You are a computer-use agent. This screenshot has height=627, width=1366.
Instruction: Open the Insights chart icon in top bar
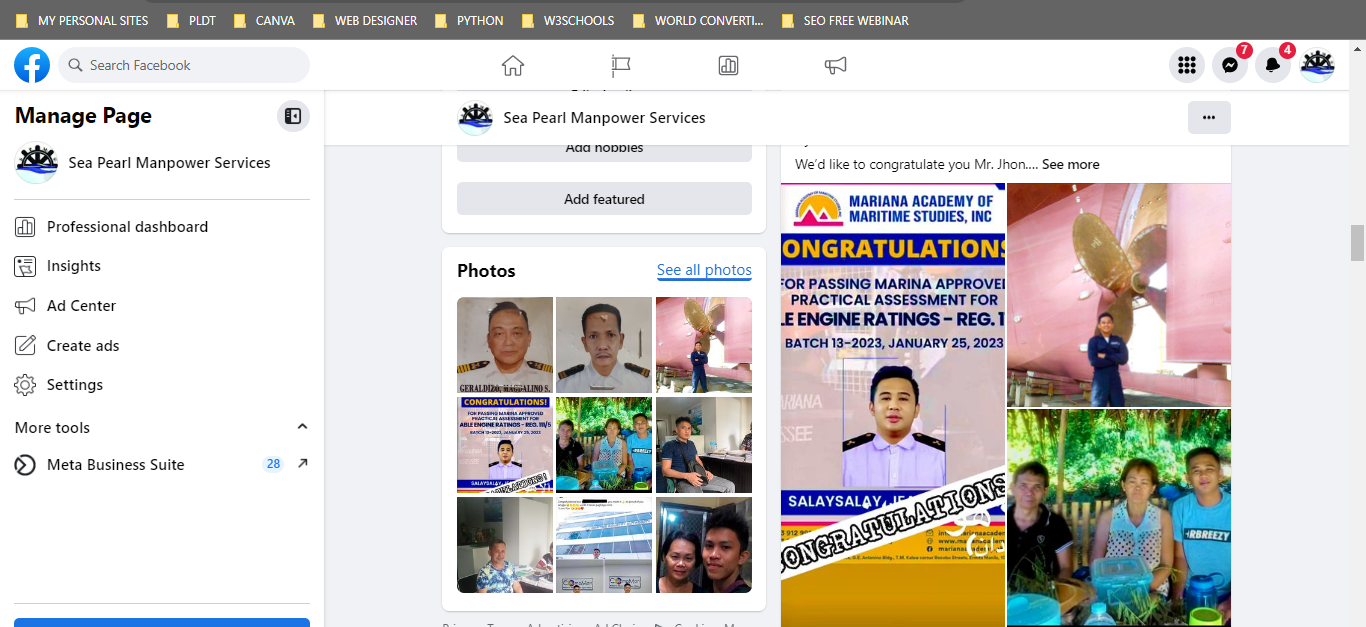[x=728, y=65]
